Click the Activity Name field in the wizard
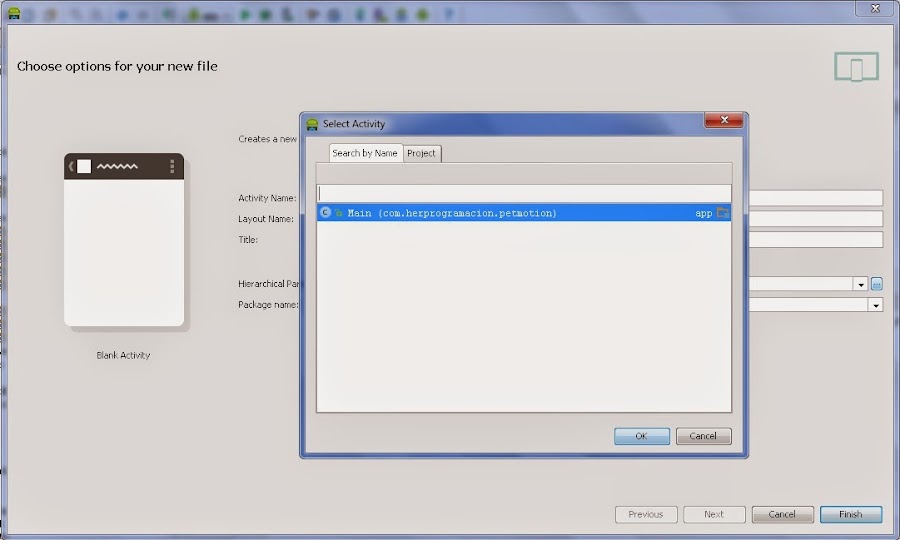 [816, 198]
